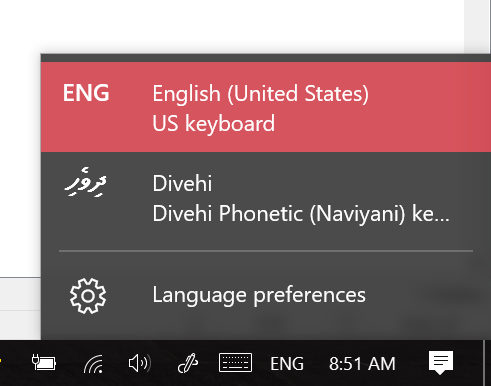This screenshot has height=386, width=491.
Task: Open the 8:51 AM clock flyout
Action: pos(362,363)
